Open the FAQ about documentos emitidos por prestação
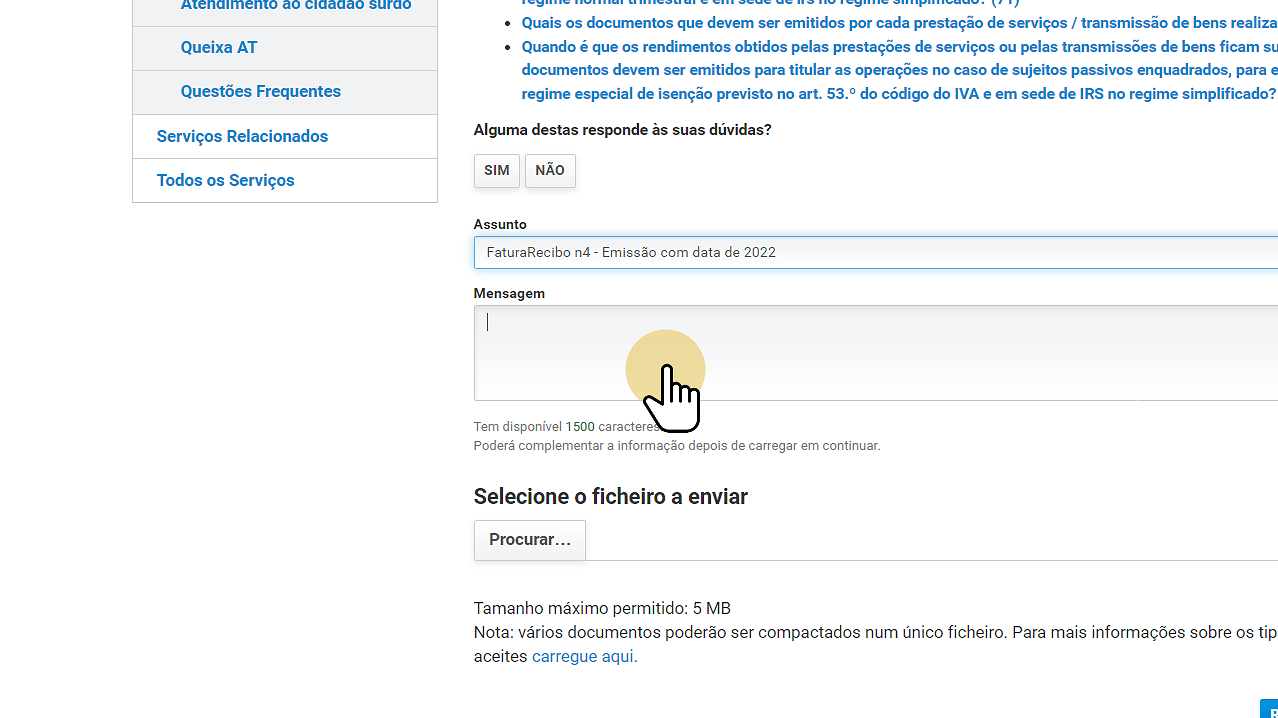 pos(800,22)
